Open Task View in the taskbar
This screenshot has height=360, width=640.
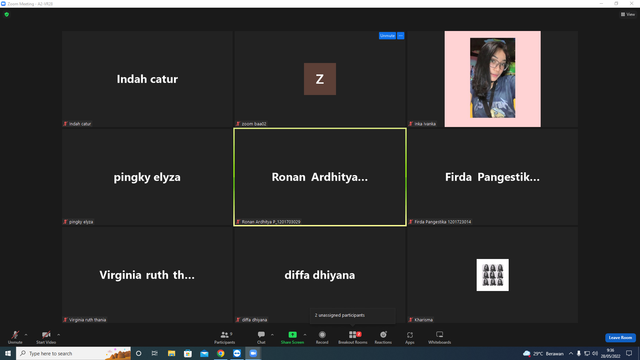pyautogui.click(x=155, y=353)
